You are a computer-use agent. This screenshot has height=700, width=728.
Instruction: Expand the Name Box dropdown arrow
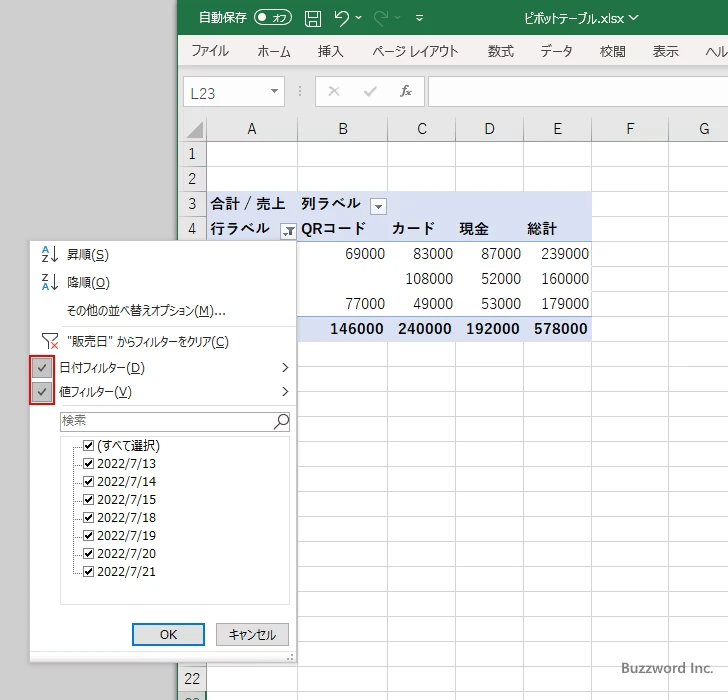click(x=274, y=91)
